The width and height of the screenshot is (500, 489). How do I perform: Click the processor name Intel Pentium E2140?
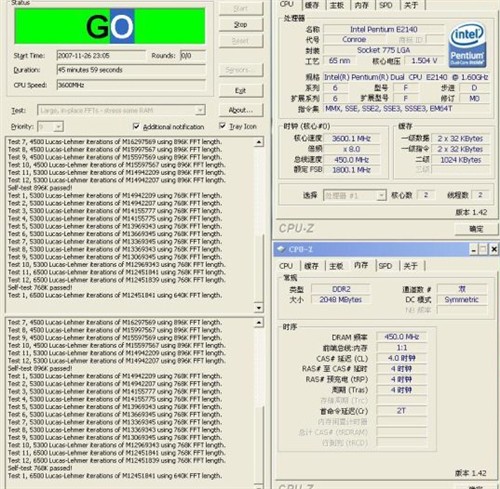(383, 29)
